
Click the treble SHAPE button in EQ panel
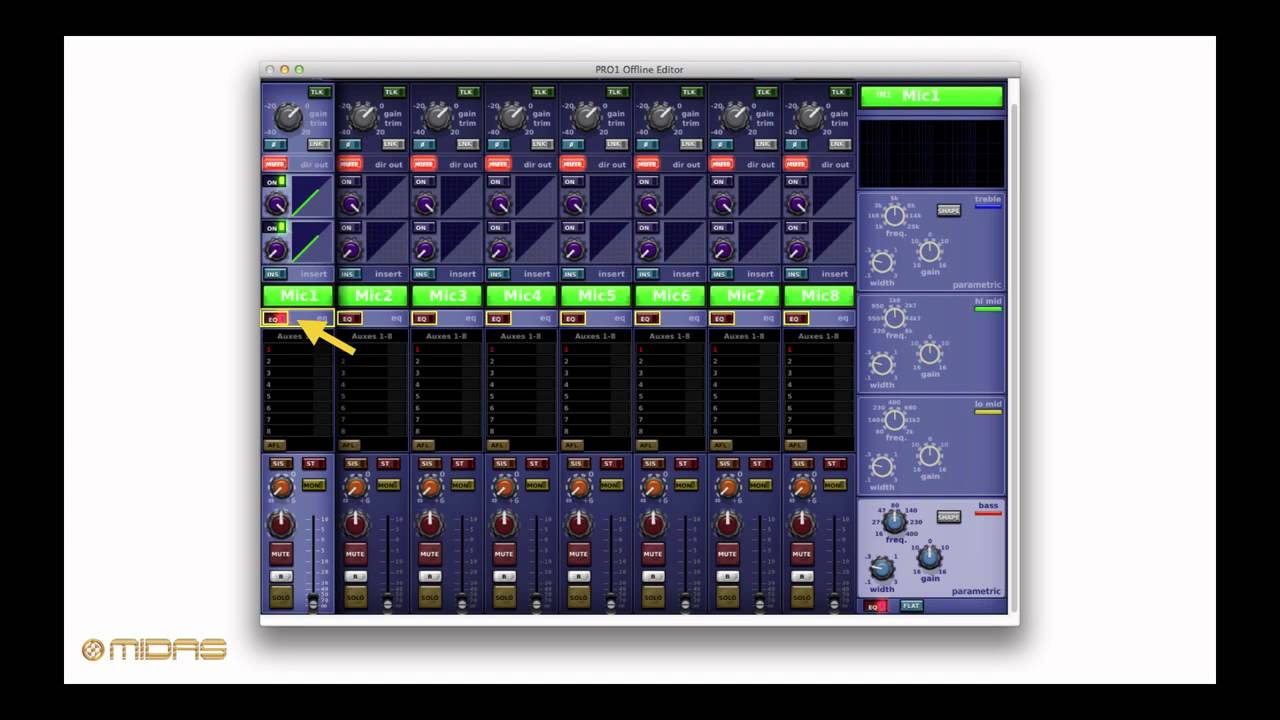(948, 211)
